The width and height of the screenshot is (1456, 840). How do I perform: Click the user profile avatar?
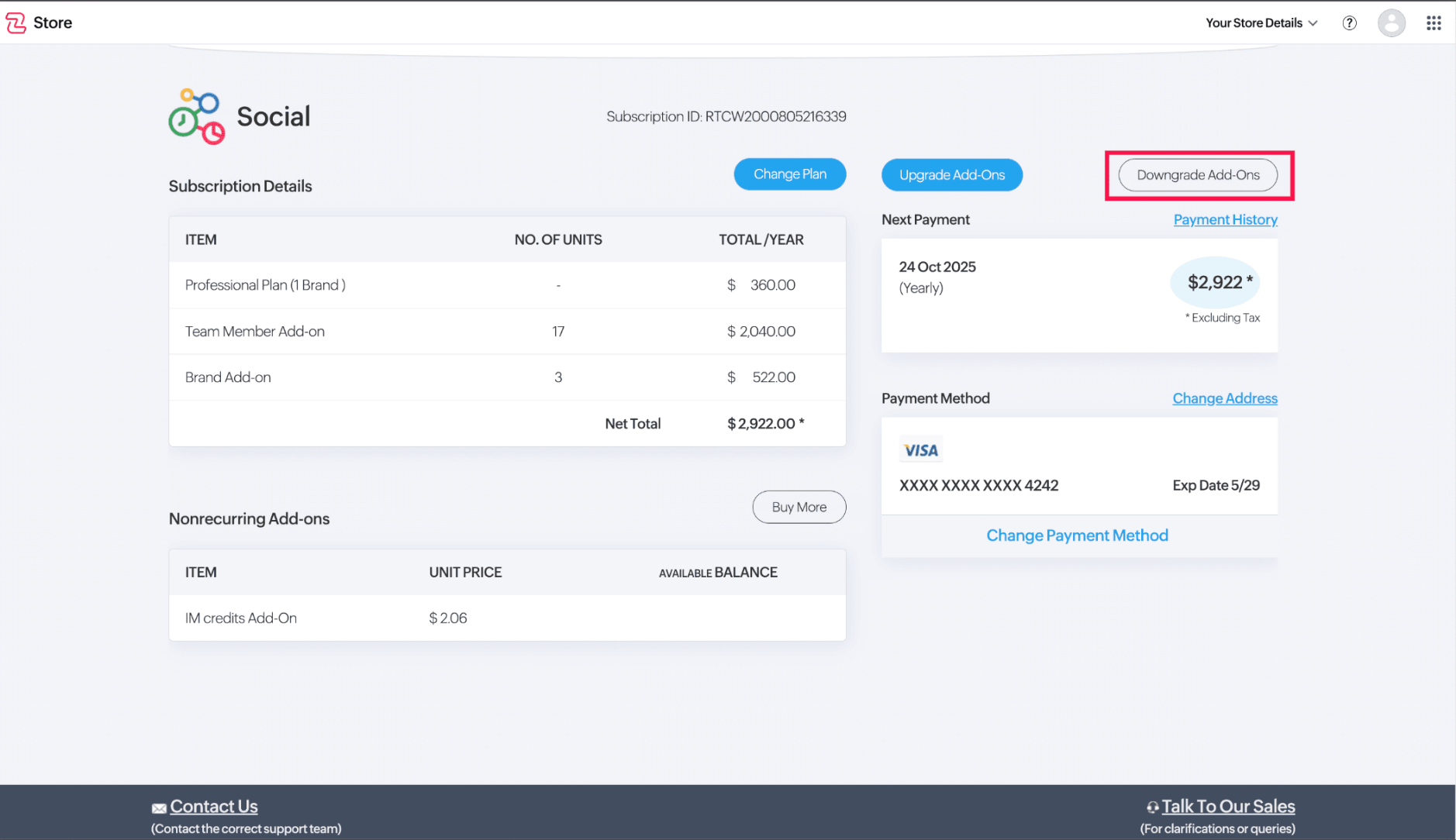pos(1391,22)
